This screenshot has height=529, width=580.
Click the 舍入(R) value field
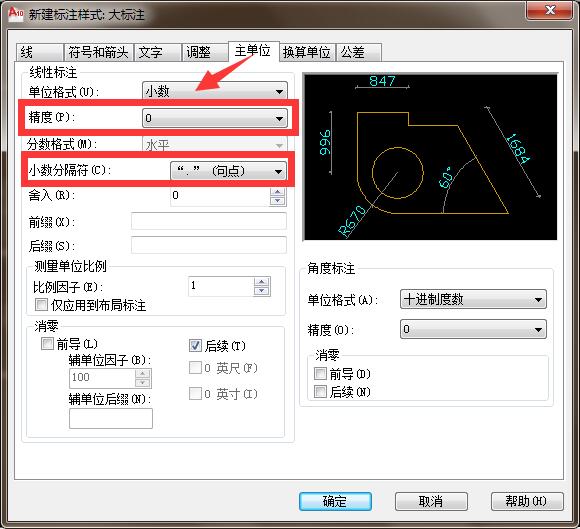tap(220, 196)
